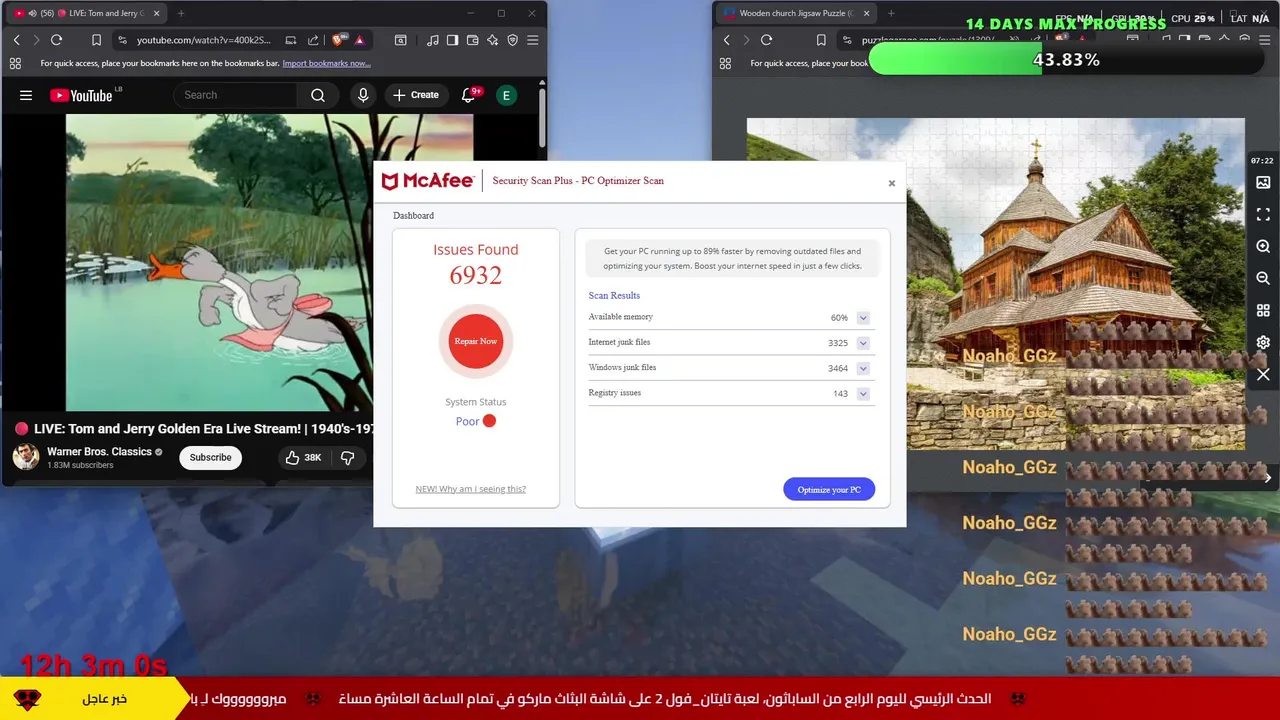
Task: Click the Tom and Jerry video player
Action: (219, 262)
